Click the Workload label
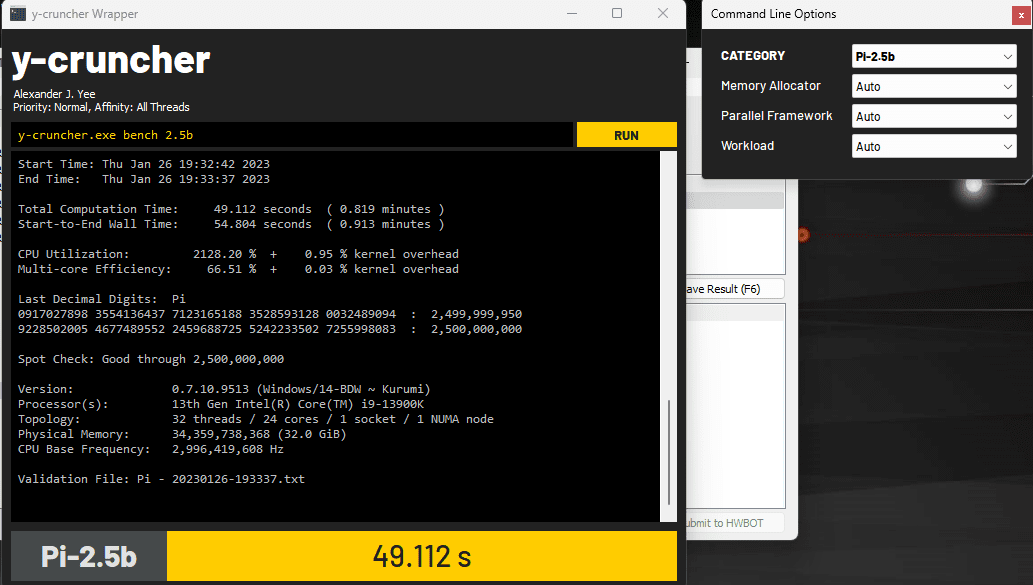This screenshot has height=585, width=1033. 748,146
